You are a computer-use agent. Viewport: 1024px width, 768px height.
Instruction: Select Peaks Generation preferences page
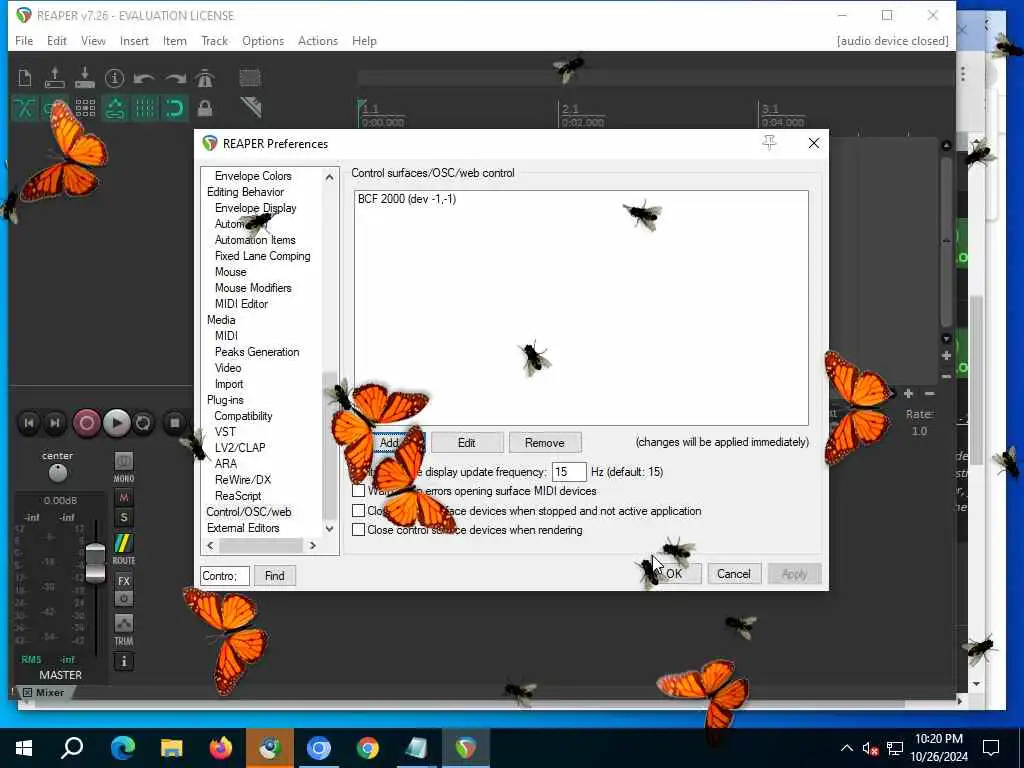(x=257, y=352)
